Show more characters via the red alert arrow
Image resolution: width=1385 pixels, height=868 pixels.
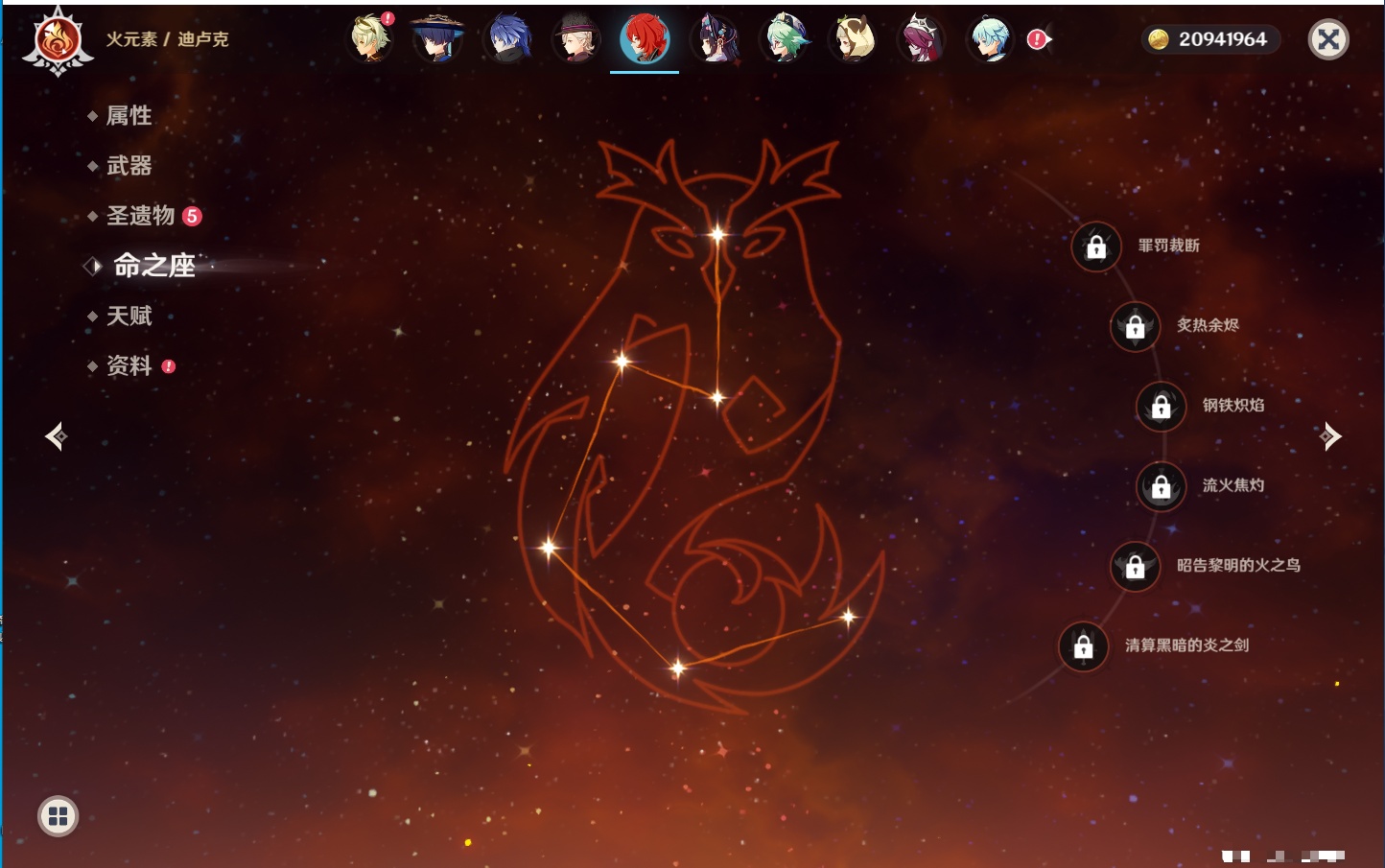tap(1040, 39)
